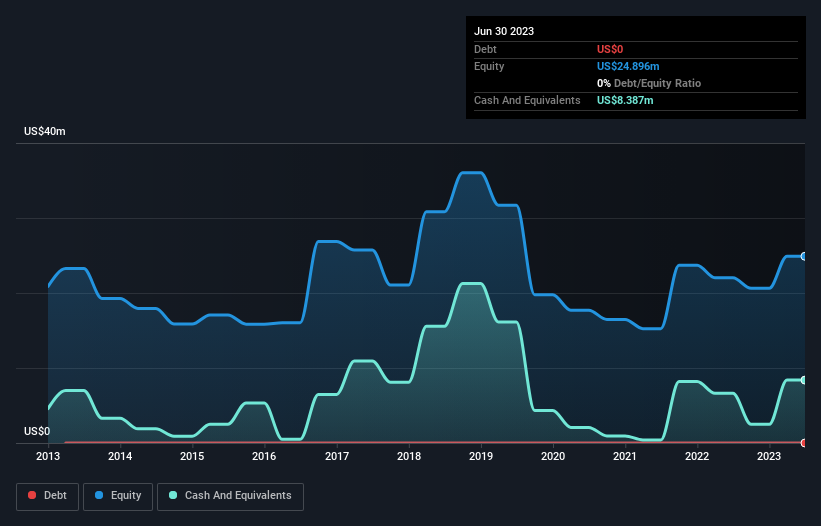Click the 2020 x-axis label
Screen dimensions: 821x526
pyautogui.click(x=553, y=456)
